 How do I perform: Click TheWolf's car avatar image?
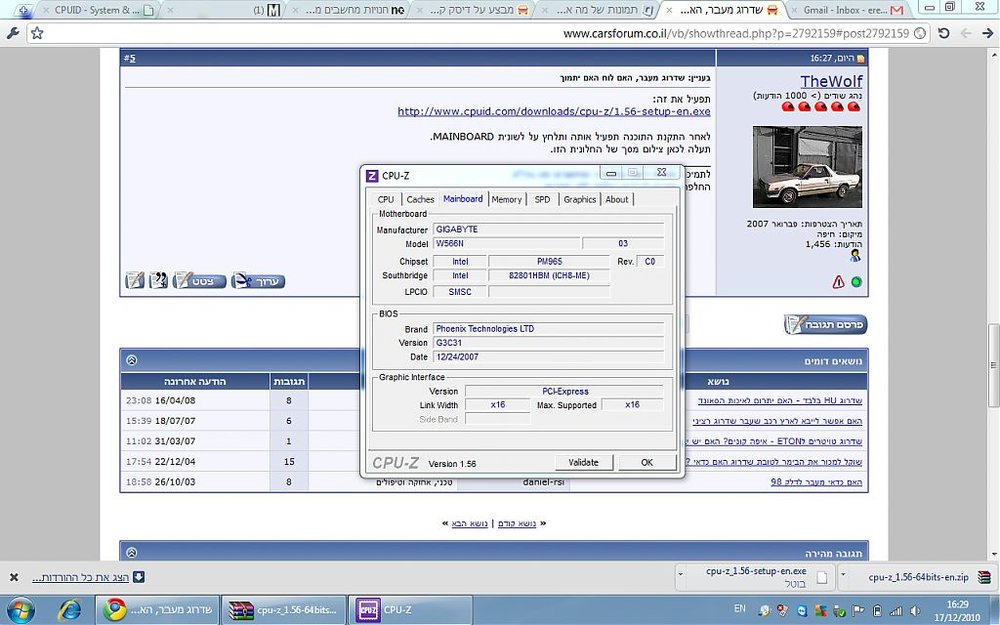pyautogui.click(x=807, y=166)
